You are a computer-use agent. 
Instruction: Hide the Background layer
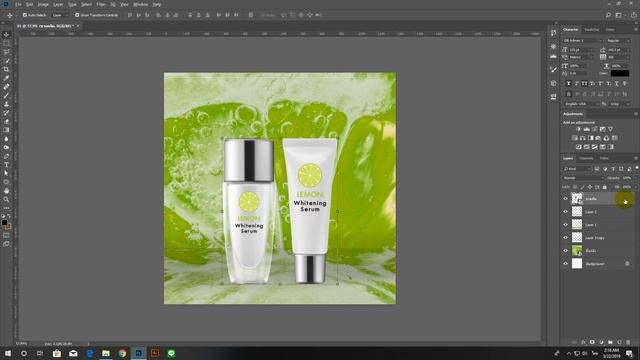click(566, 264)
